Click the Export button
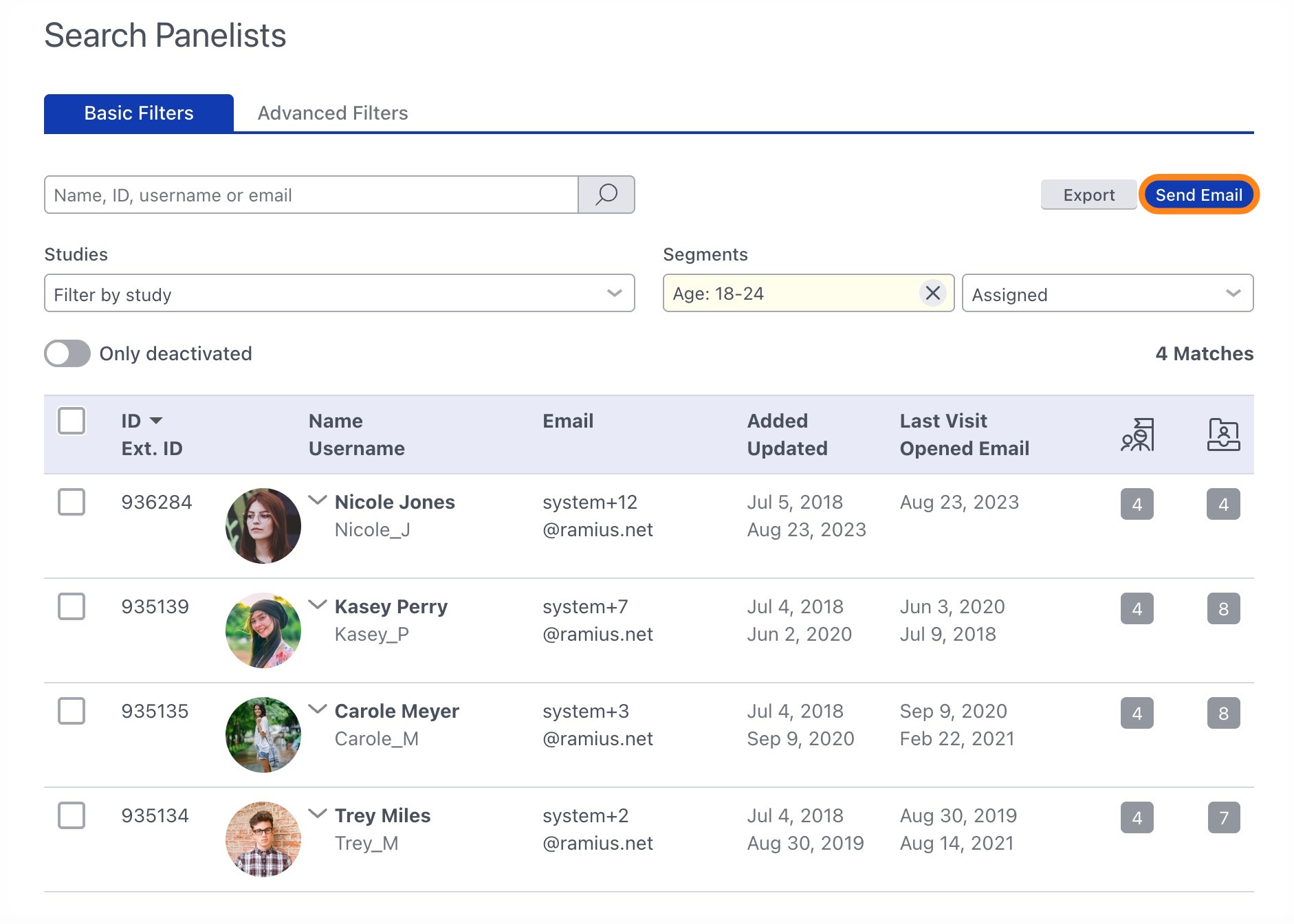The image size is (1294, 924). tap(1088, 195)
